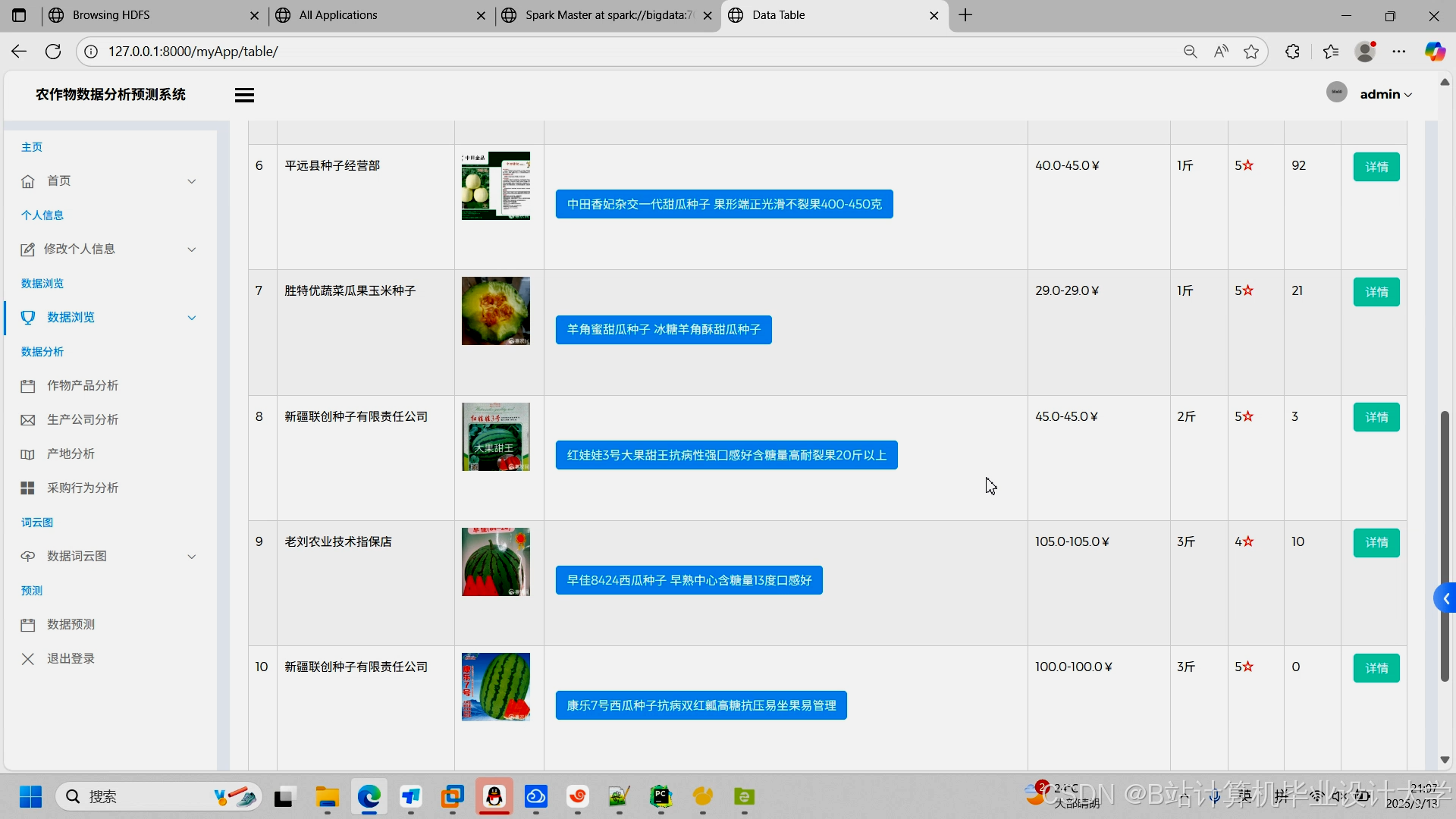Image resolution: width=1456 pixels, height=819 pixels.
Task: Select the 数据浏览 shield icon
Action: click(28, 317)
